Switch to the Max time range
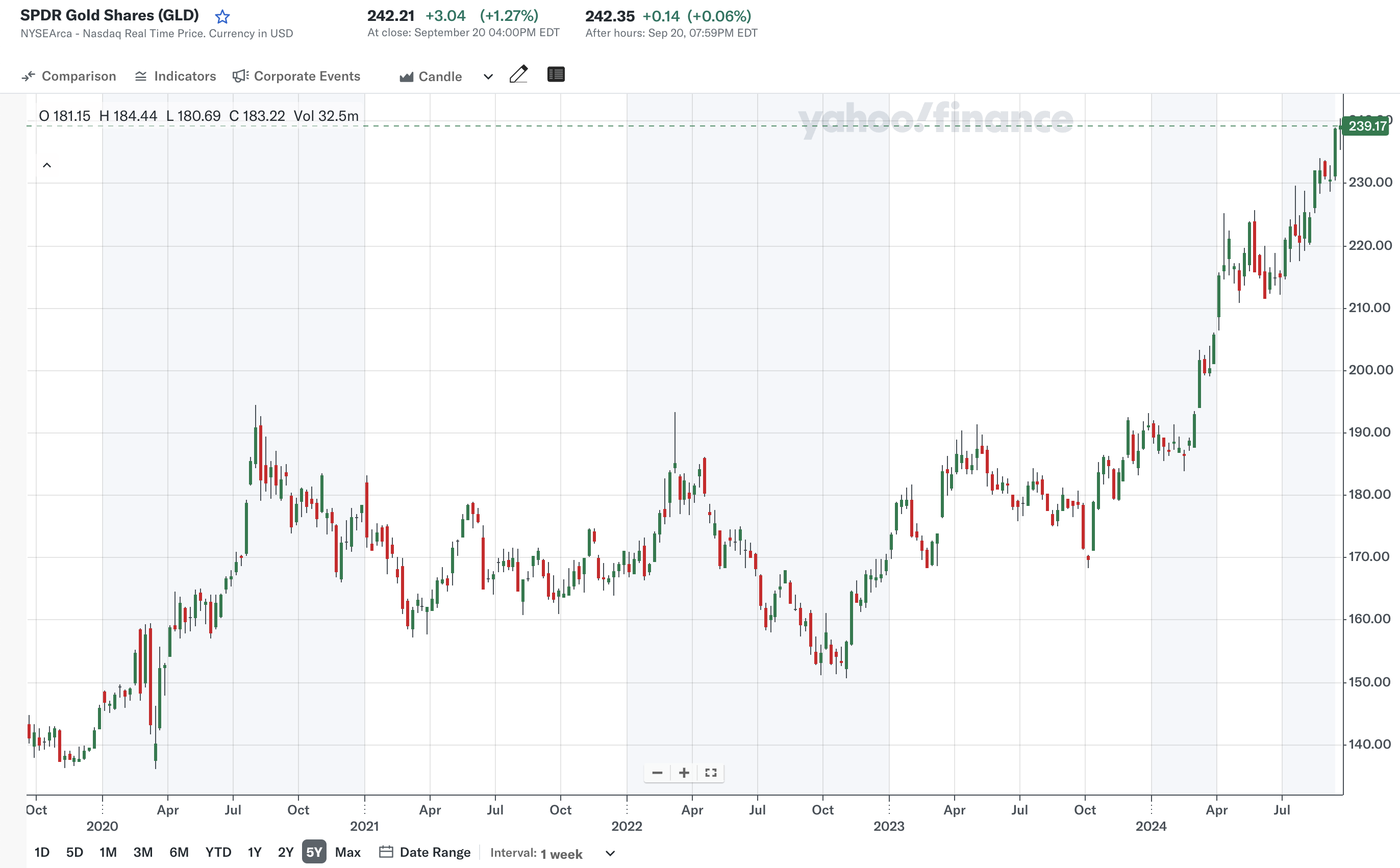The image size is (1400, 868). (347, 852)
